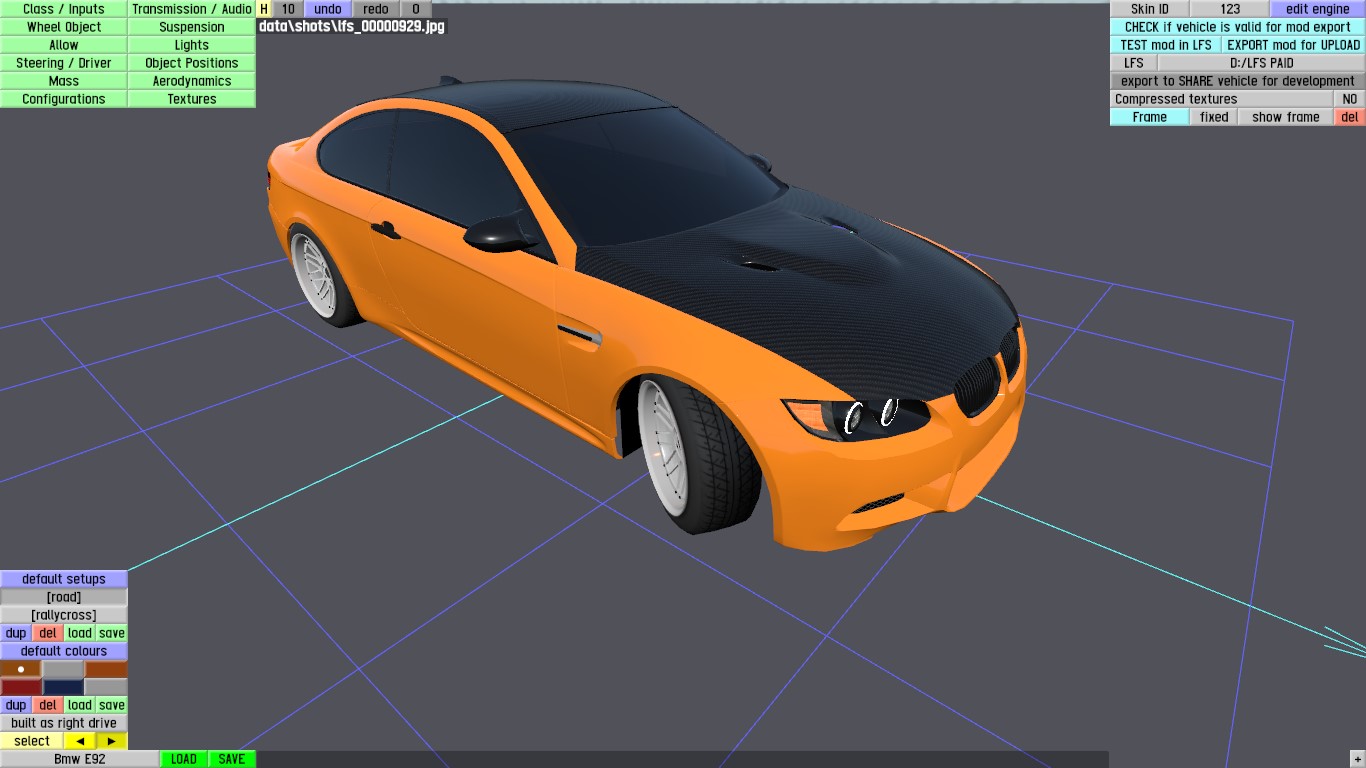Toggle built as right drive
The width and height of the screenshot is (1366, 768).
pyautogui.click(x=64, y=723)
